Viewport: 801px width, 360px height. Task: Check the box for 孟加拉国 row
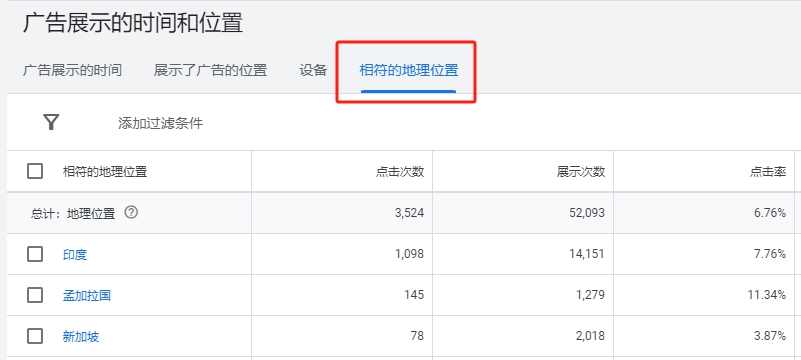35,295
